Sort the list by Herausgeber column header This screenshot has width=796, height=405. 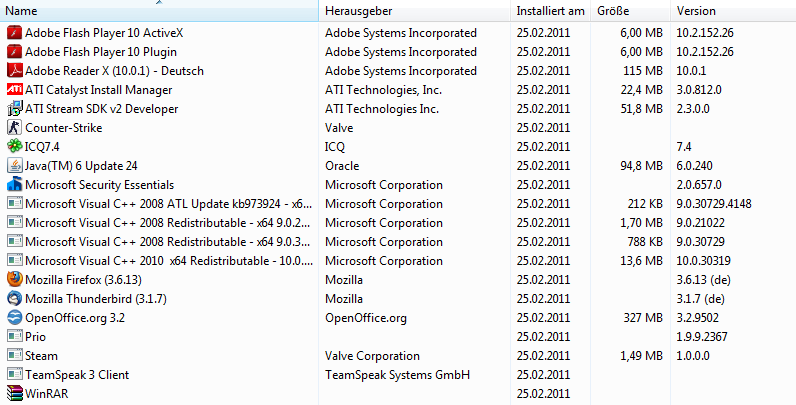point(415,11)
